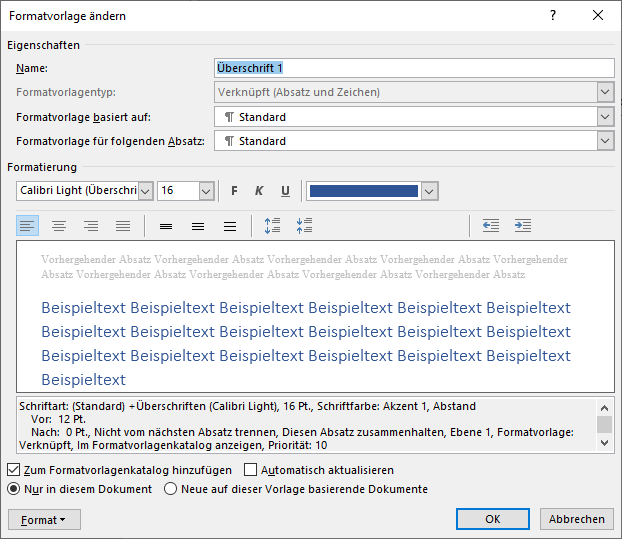622x539 pixels.
Task: Justify the paragraph text
Action: pyautogui.click(x=123, y=226)
